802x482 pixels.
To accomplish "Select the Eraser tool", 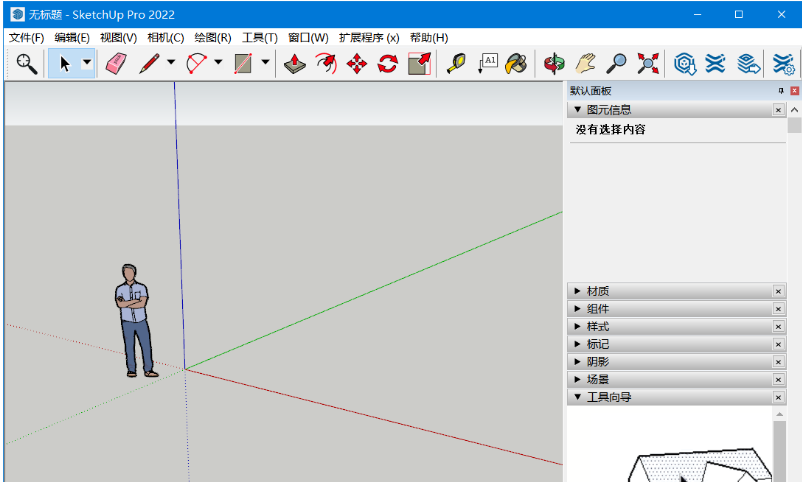I will pyautogui.click(x=117, y=64).
